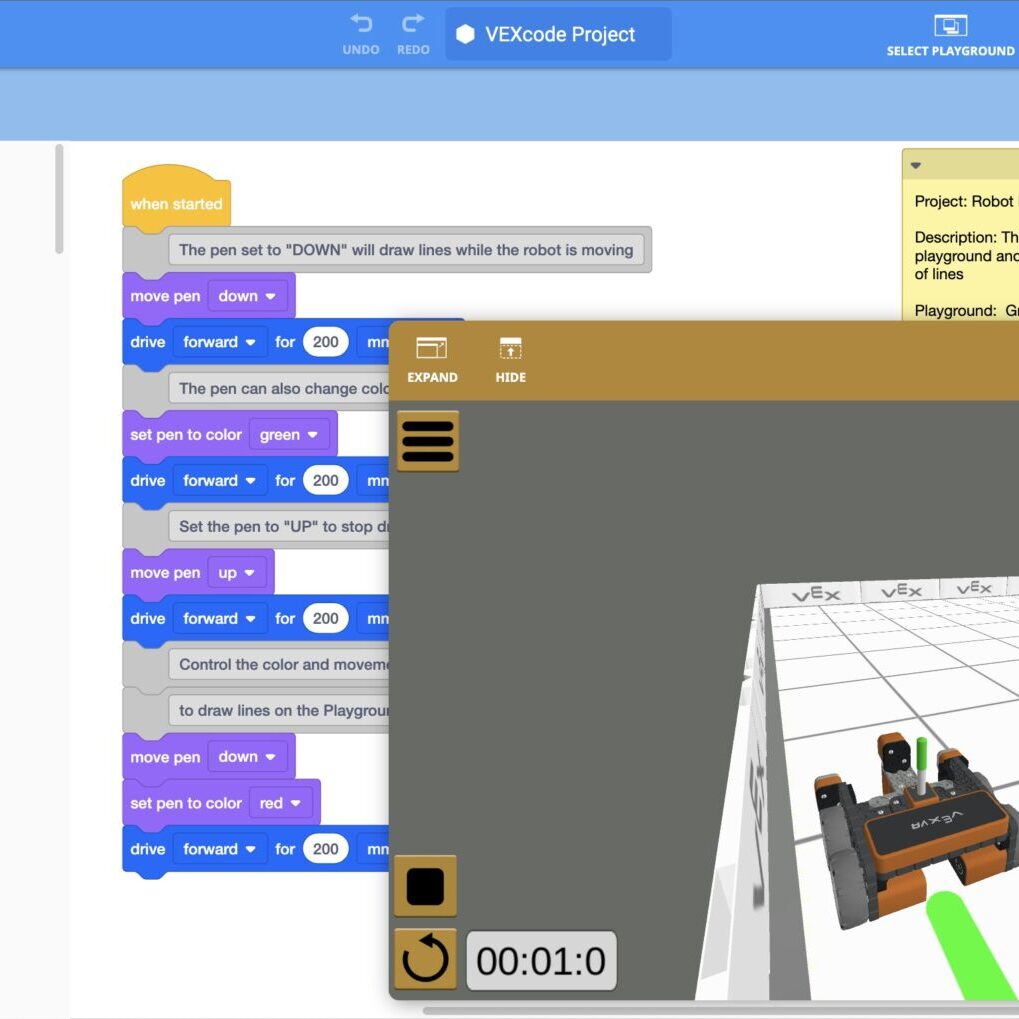Open the VEXcode Project name button
The width and height of the screenshot is (1019, 1019).
tap(558, 34)
